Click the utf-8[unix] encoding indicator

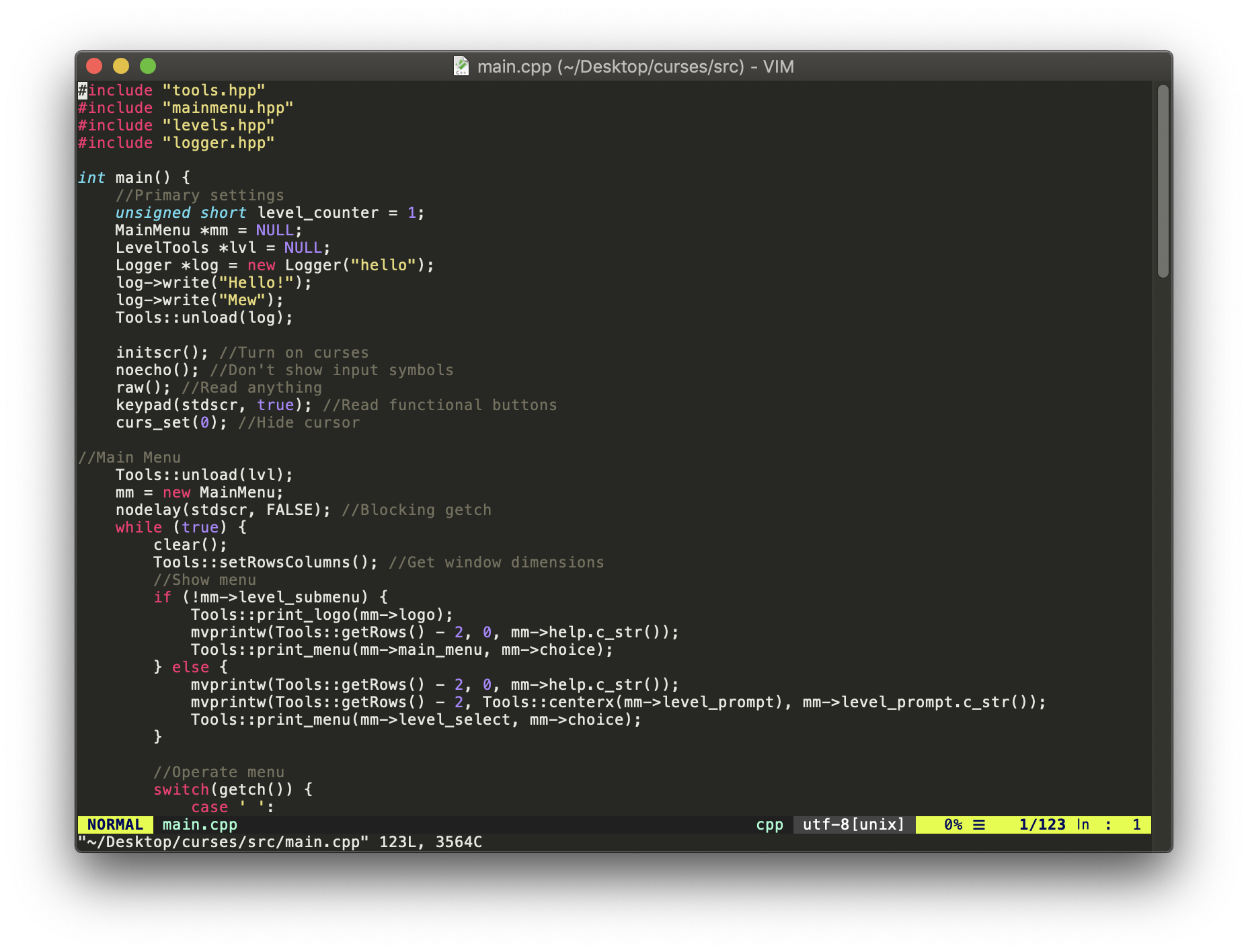[x=853, y=824]
